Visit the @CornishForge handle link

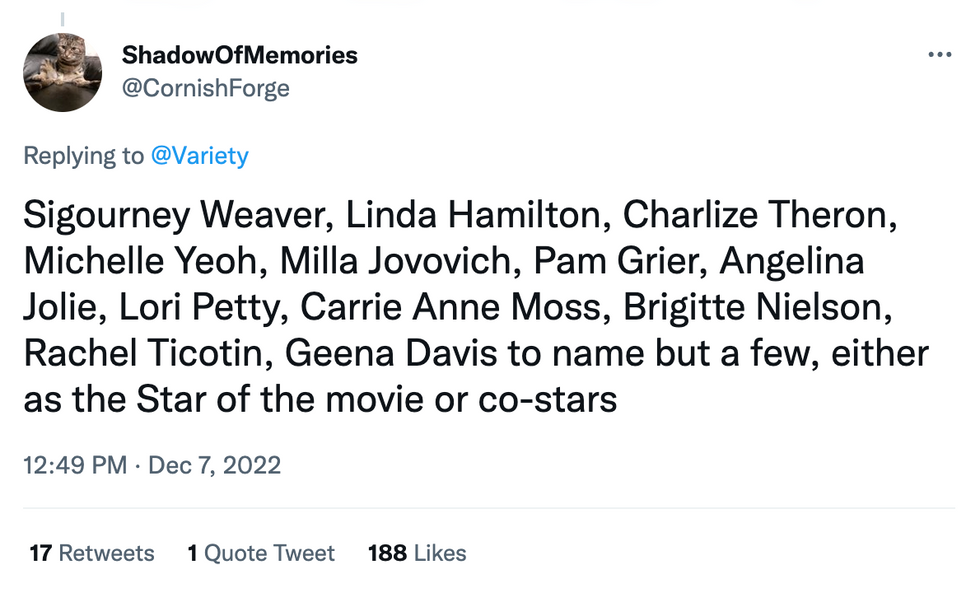(x=206, y=88)
